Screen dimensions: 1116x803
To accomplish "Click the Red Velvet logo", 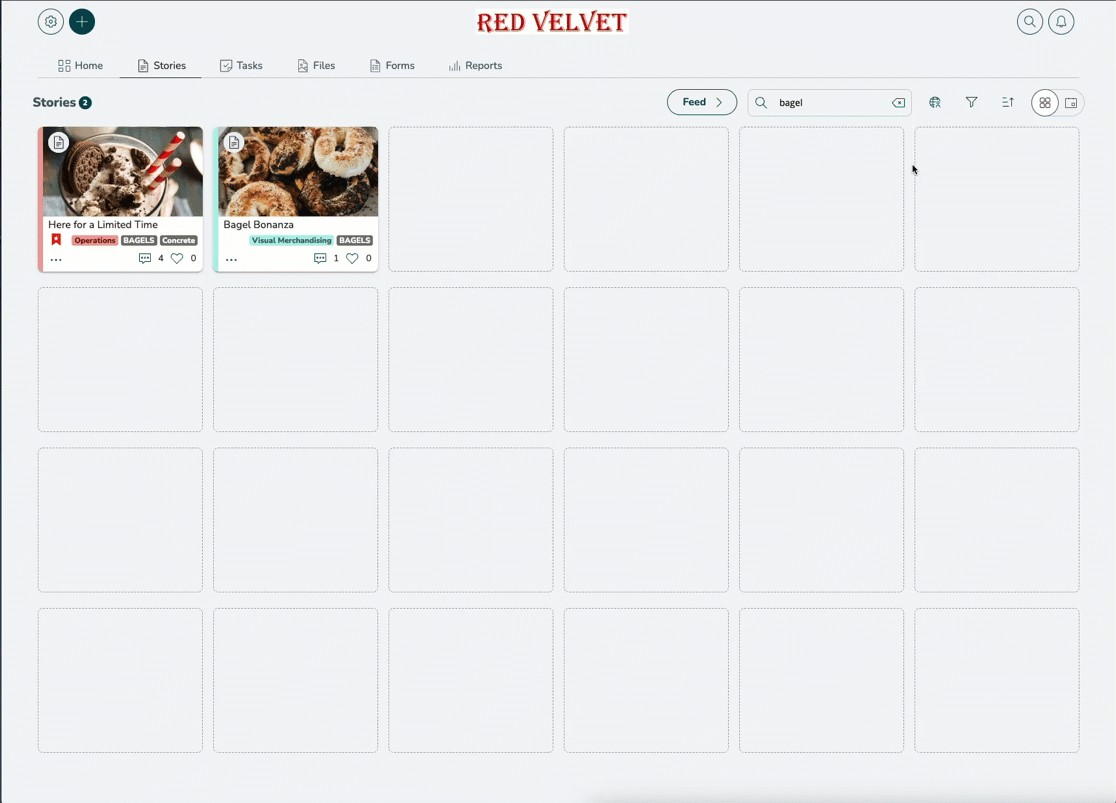I will [x=552, y=22].
